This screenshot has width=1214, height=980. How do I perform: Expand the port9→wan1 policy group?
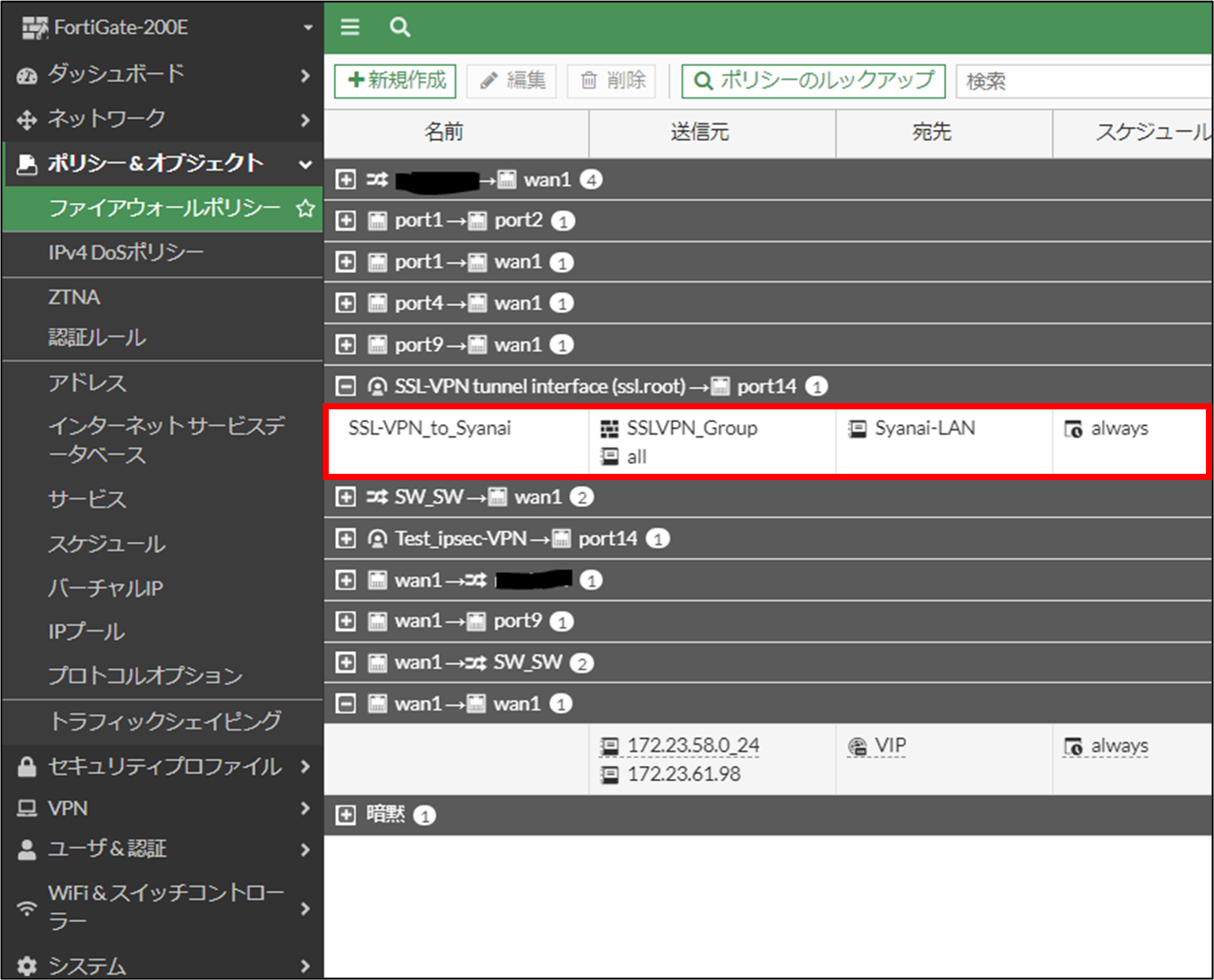pos(346,345)
